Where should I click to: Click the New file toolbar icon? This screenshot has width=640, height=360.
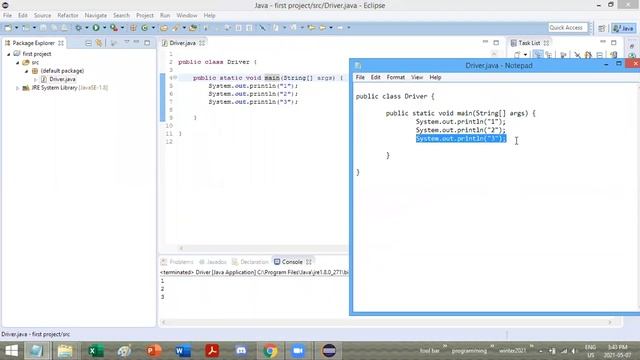(x=8, y=28)
